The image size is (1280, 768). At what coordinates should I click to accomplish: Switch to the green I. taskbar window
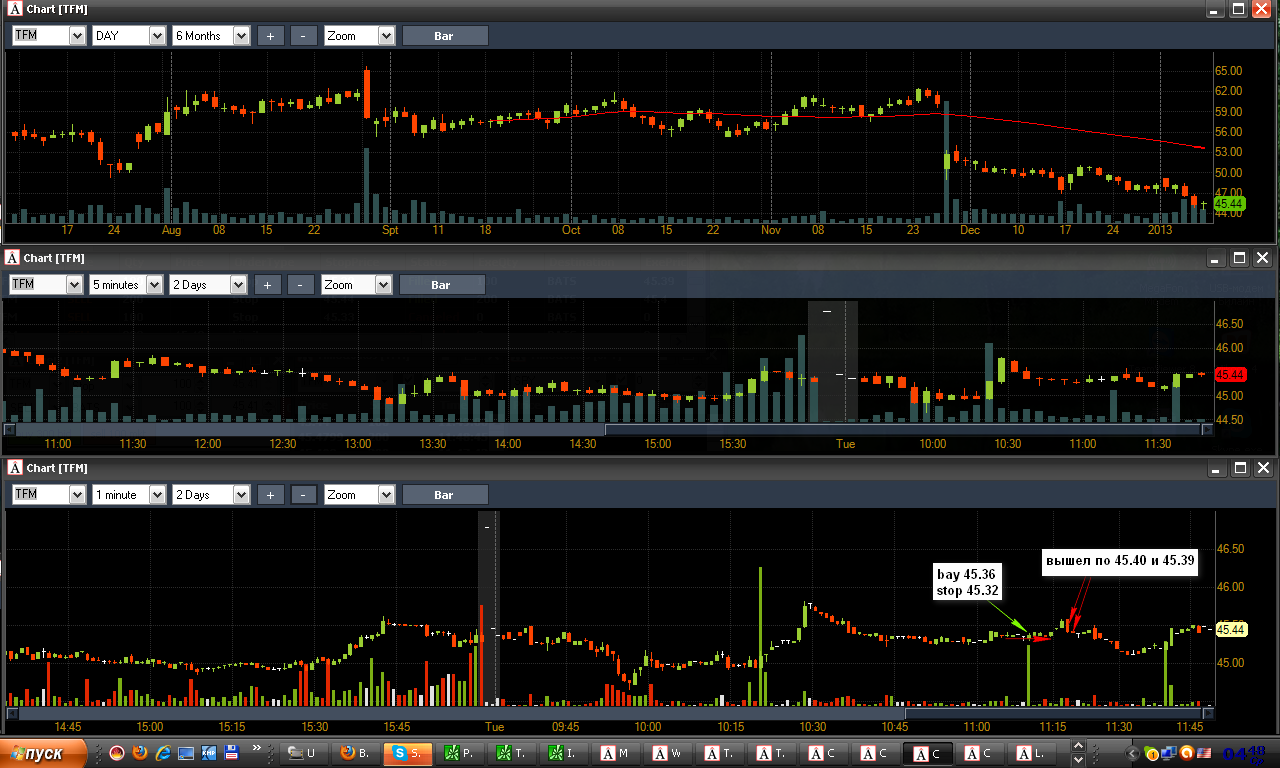[564, 753]
